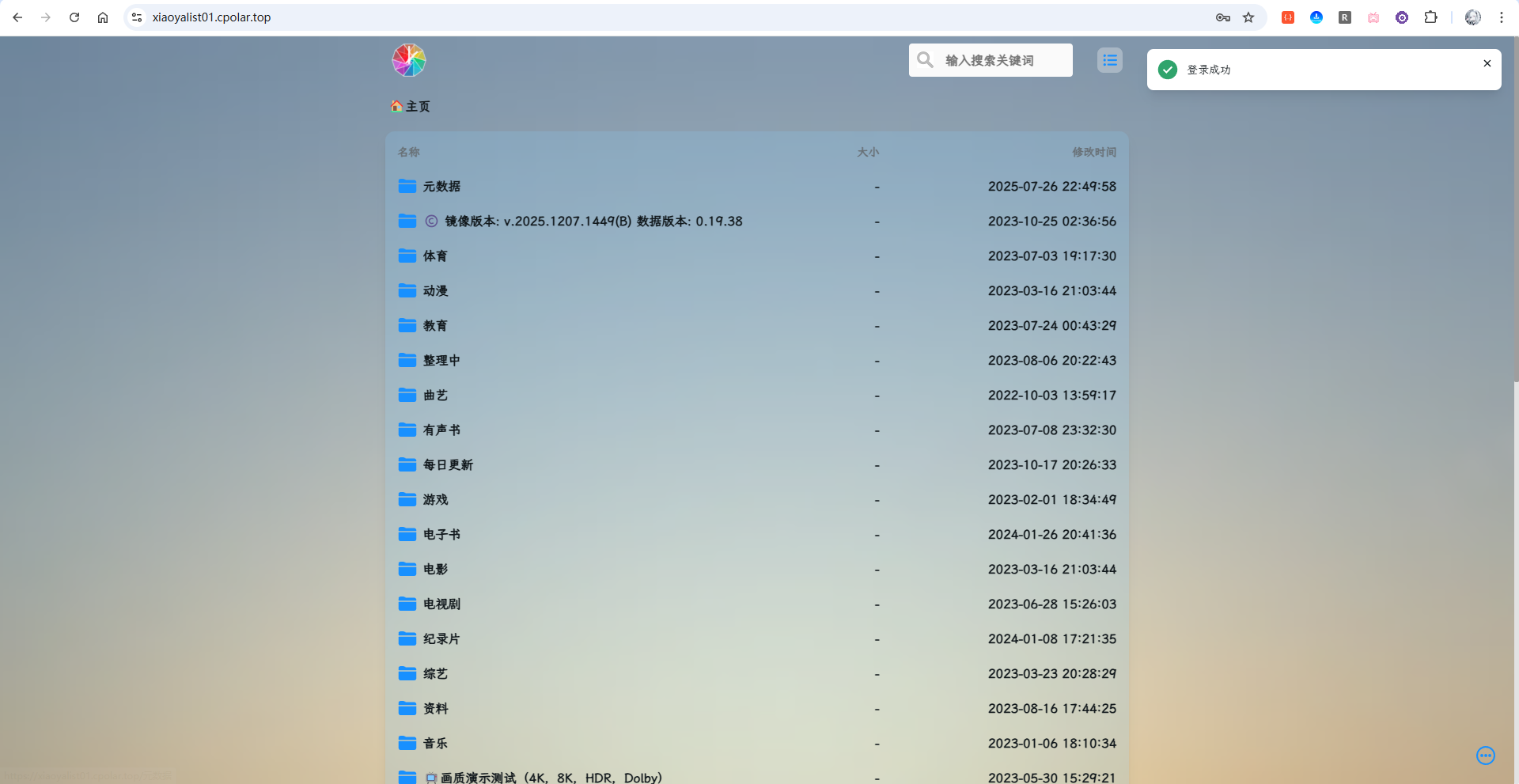Open the floating more-options button at bottom right
This screenshot has width=1519, height=784.
(x=1485, y=756)
